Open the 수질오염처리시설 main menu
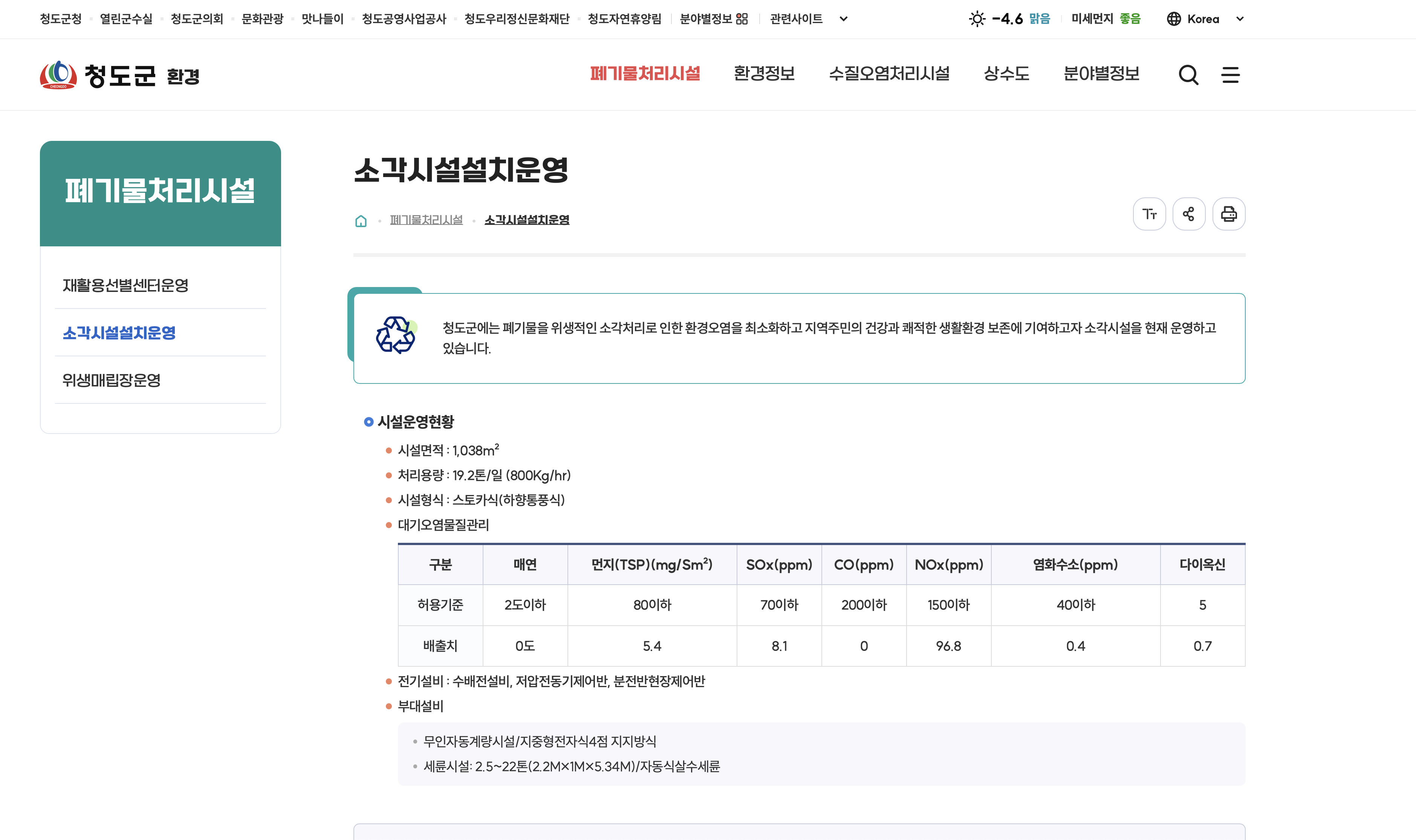The width and height of the screenshot is (1416, 840). point(889,73)
